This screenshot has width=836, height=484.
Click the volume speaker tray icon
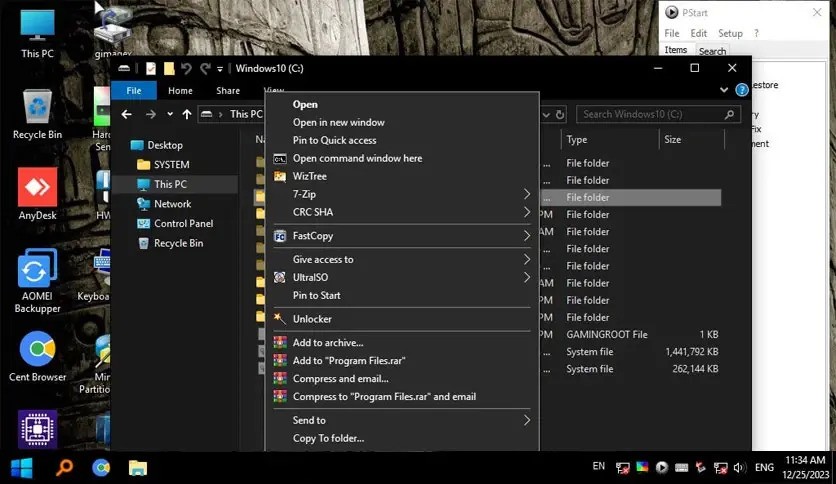click(739, 467)
